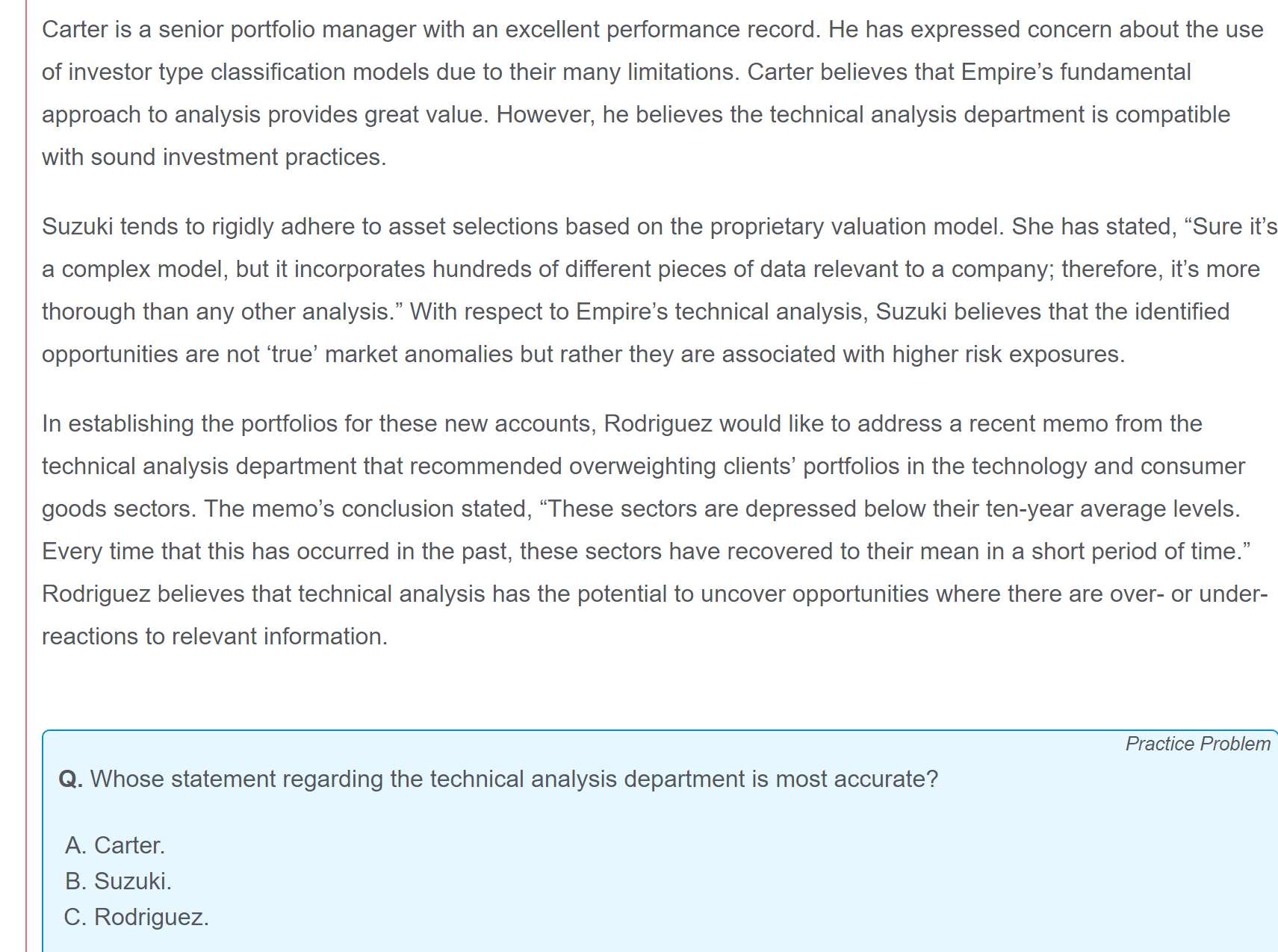
Task: Click the bold Q. question marker
Action: point(70,780)
